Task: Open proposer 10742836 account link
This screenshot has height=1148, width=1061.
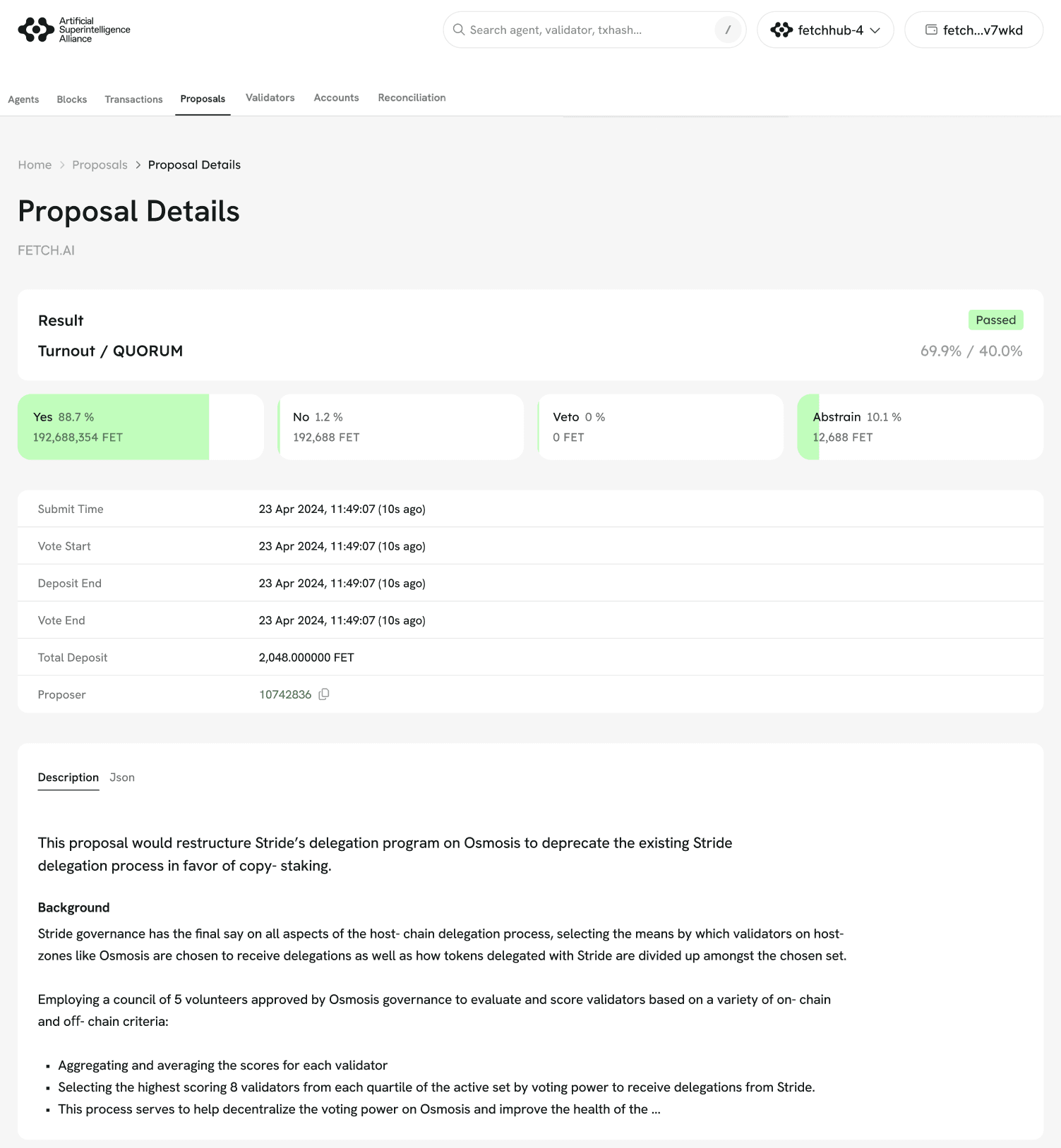Action: pos(285,694)
